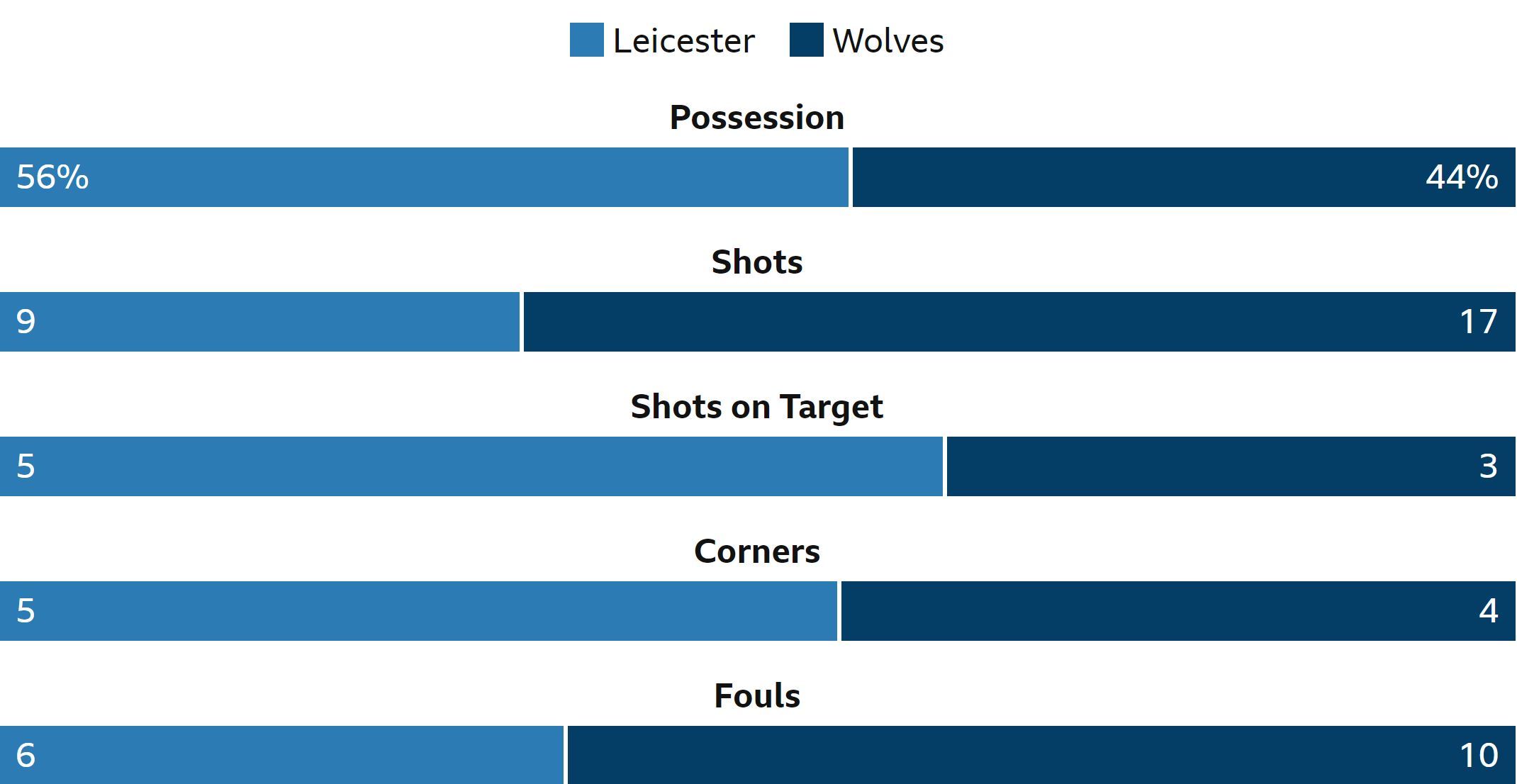Click Wolves' 4 corners bar

tap(1178, 611)
